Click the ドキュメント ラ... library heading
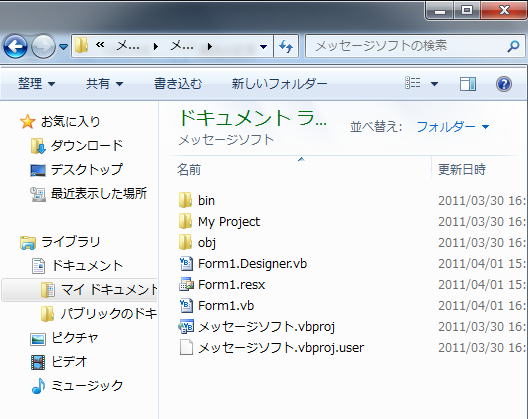Viewport: 528px width, 419px height. click(x=253, y=118)
